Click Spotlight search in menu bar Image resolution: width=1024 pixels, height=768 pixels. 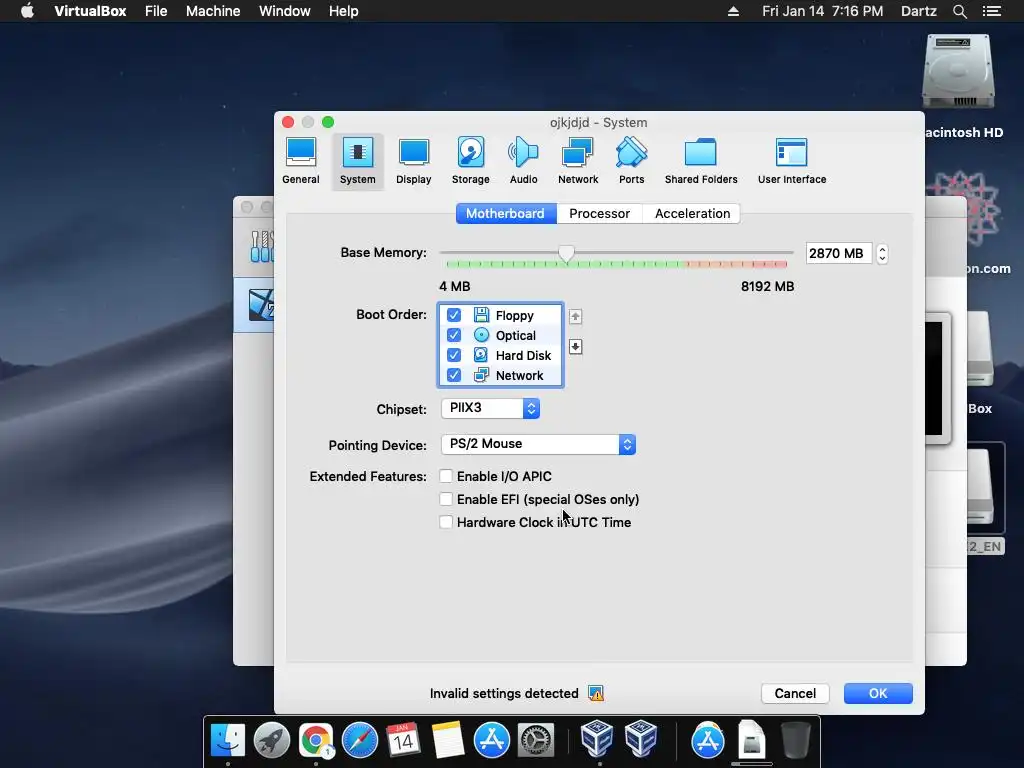pyautogui.click(x=959, y=11)
